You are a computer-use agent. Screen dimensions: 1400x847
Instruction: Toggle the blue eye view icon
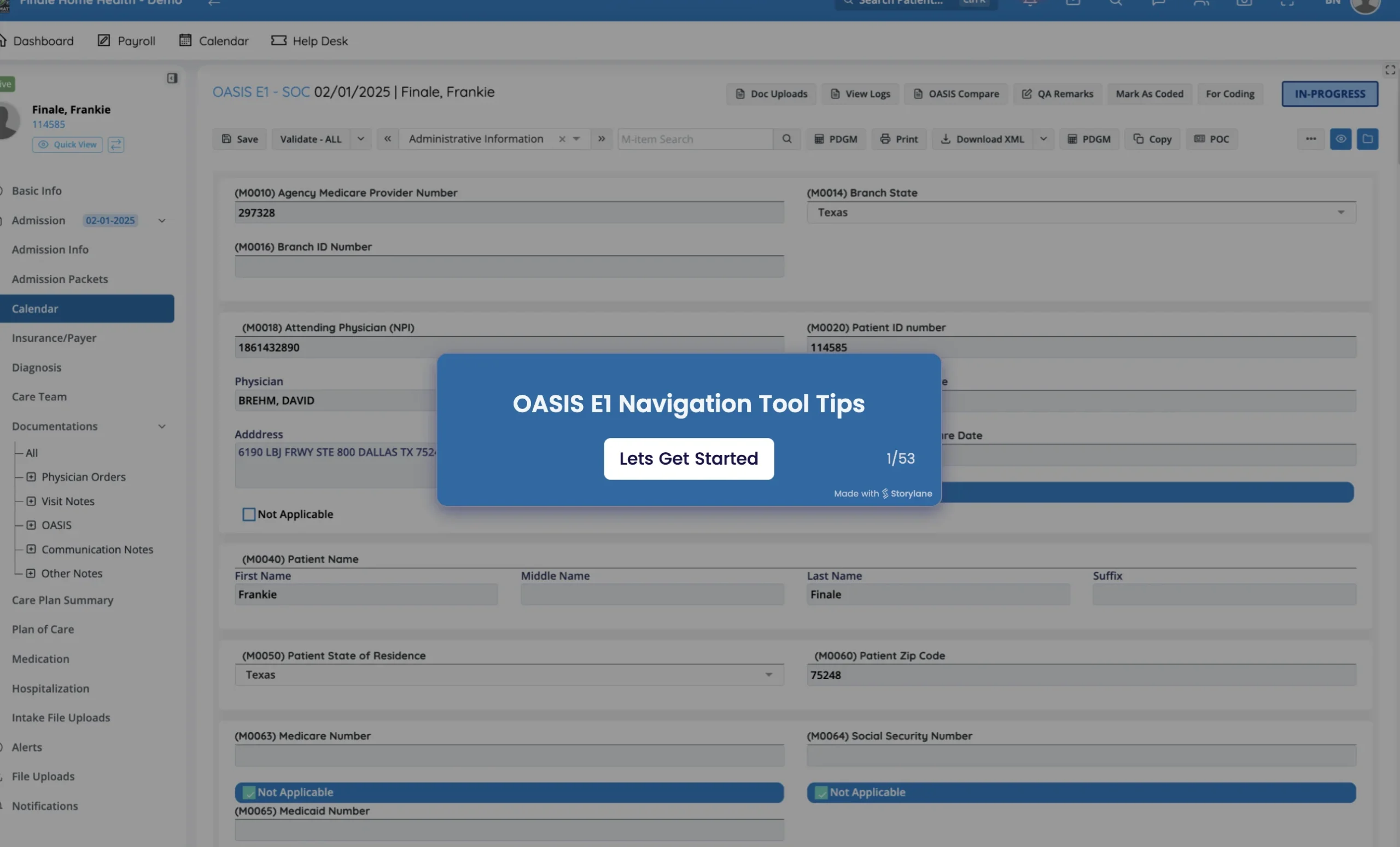[1340, 138]
